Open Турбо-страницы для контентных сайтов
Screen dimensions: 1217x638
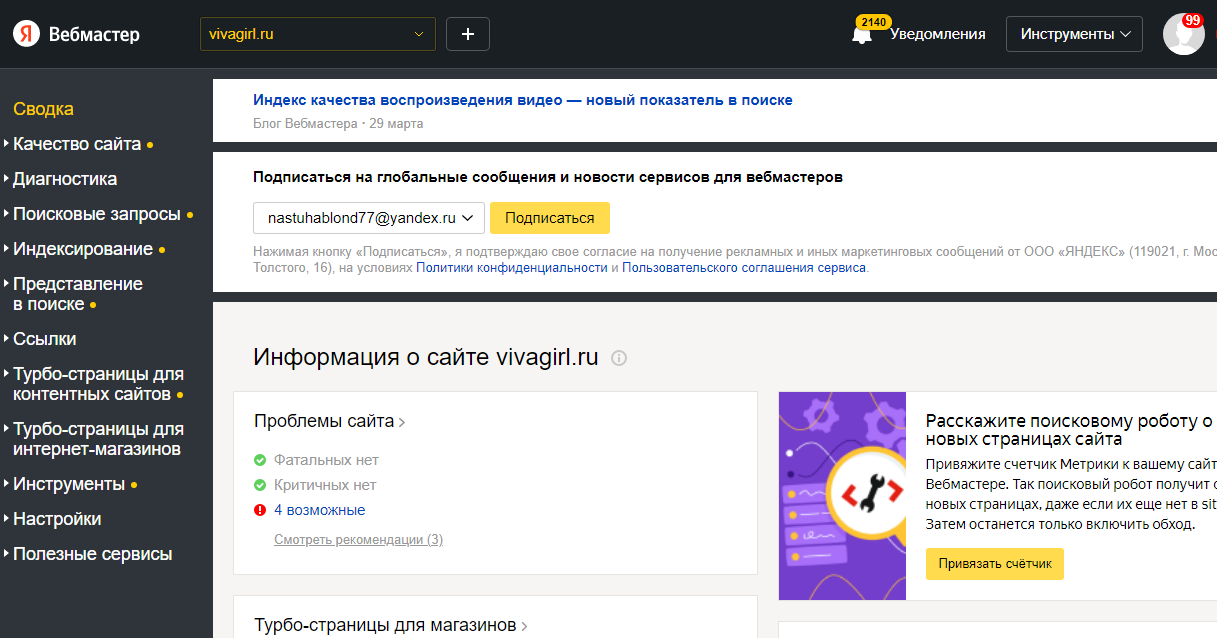coord(98,384)
